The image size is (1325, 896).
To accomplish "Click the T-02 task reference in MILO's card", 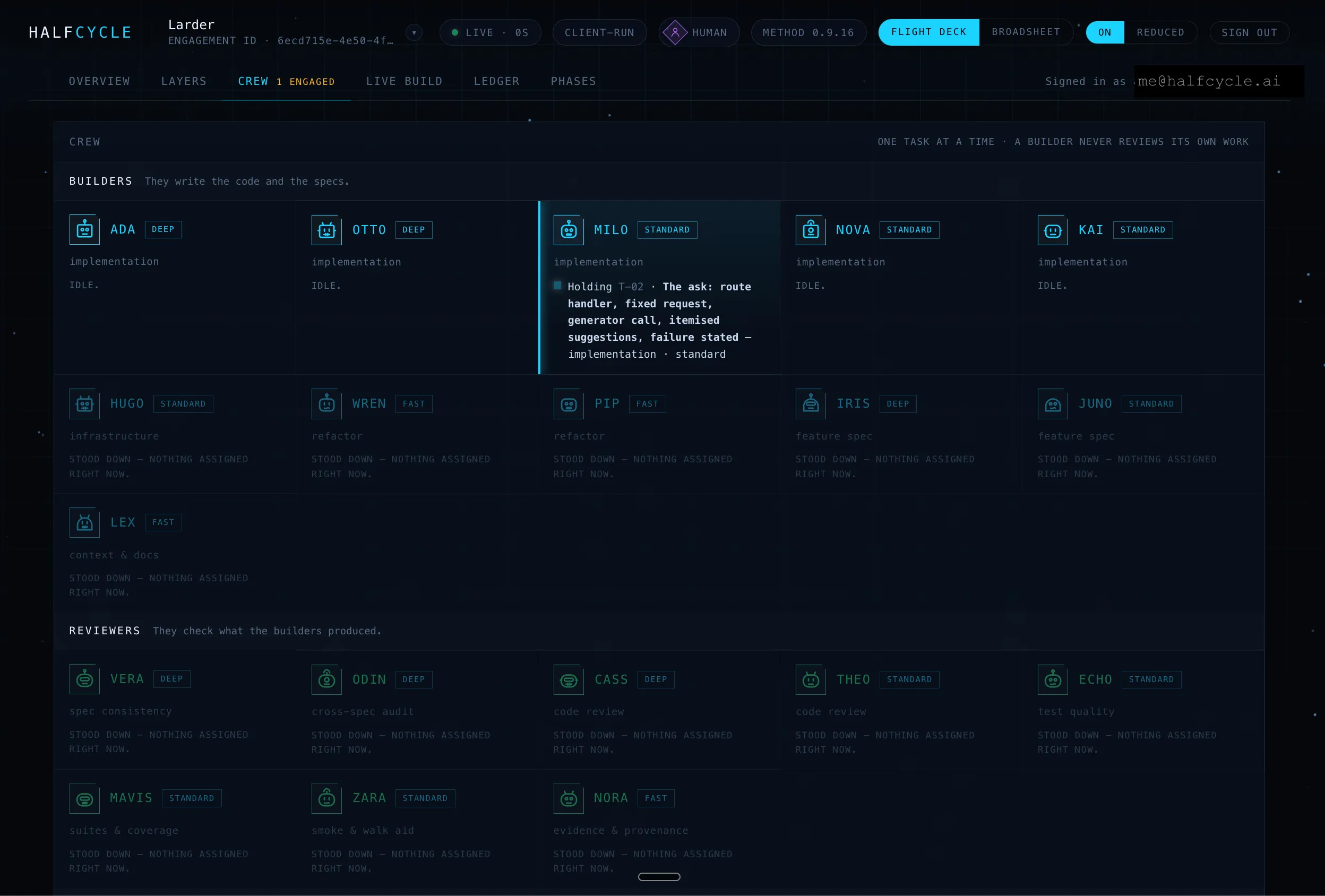I will coord(631,287).
